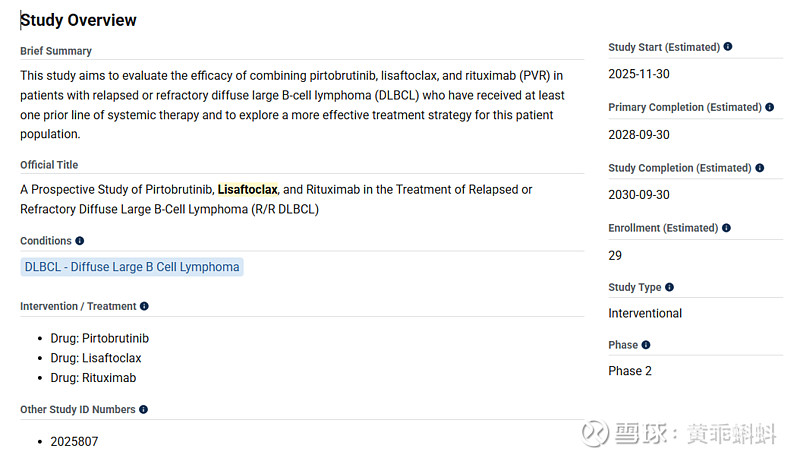Click info icon next to Intervention / Treatment
The image size is (800, 458).
[144, 306]
